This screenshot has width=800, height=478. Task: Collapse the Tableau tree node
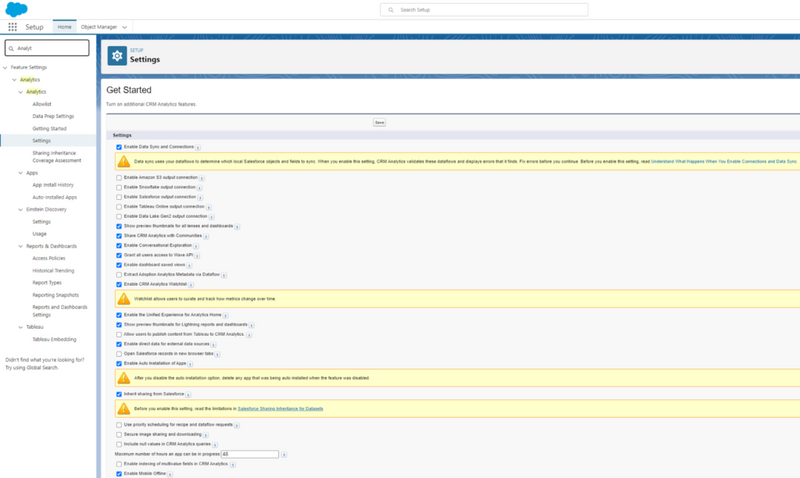pyautogui.click(x=20, y=327)
